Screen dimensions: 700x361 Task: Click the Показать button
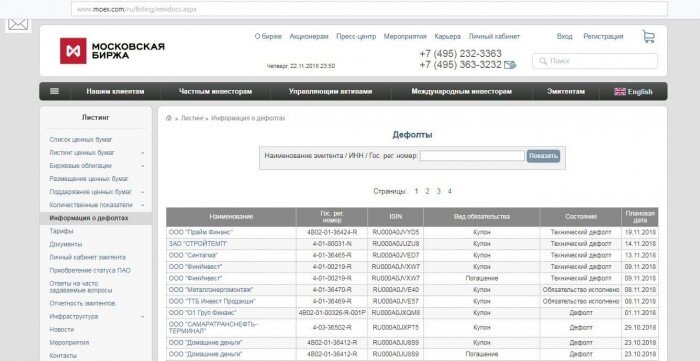point(543,156)
